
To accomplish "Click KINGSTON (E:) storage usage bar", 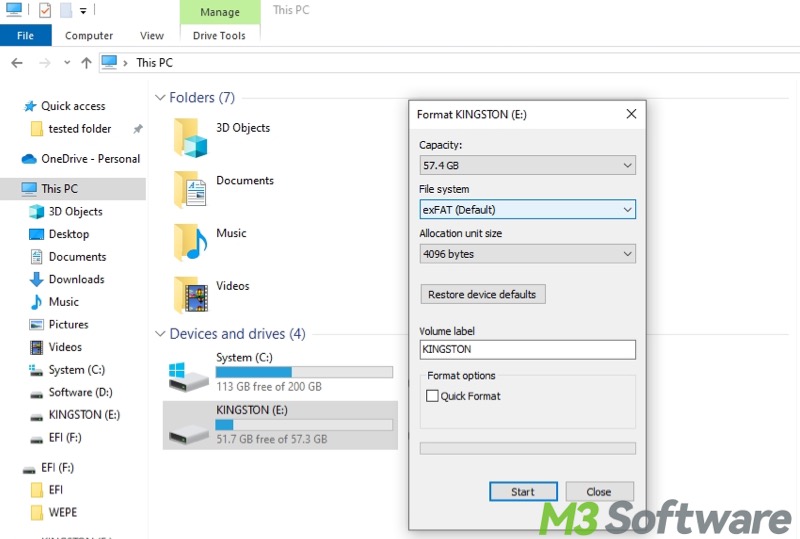I will point(304,425).
